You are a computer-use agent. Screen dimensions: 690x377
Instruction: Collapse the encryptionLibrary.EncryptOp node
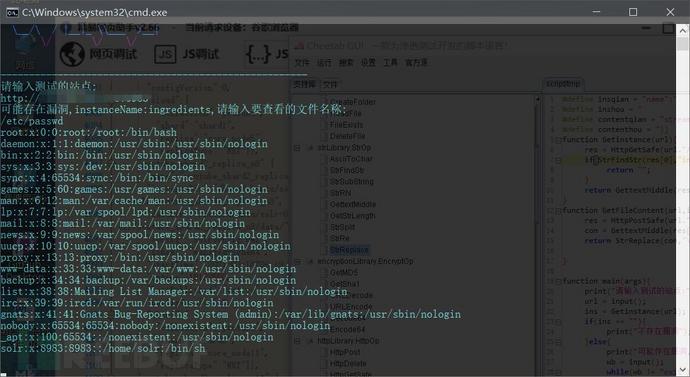click(x=297, y=261)
